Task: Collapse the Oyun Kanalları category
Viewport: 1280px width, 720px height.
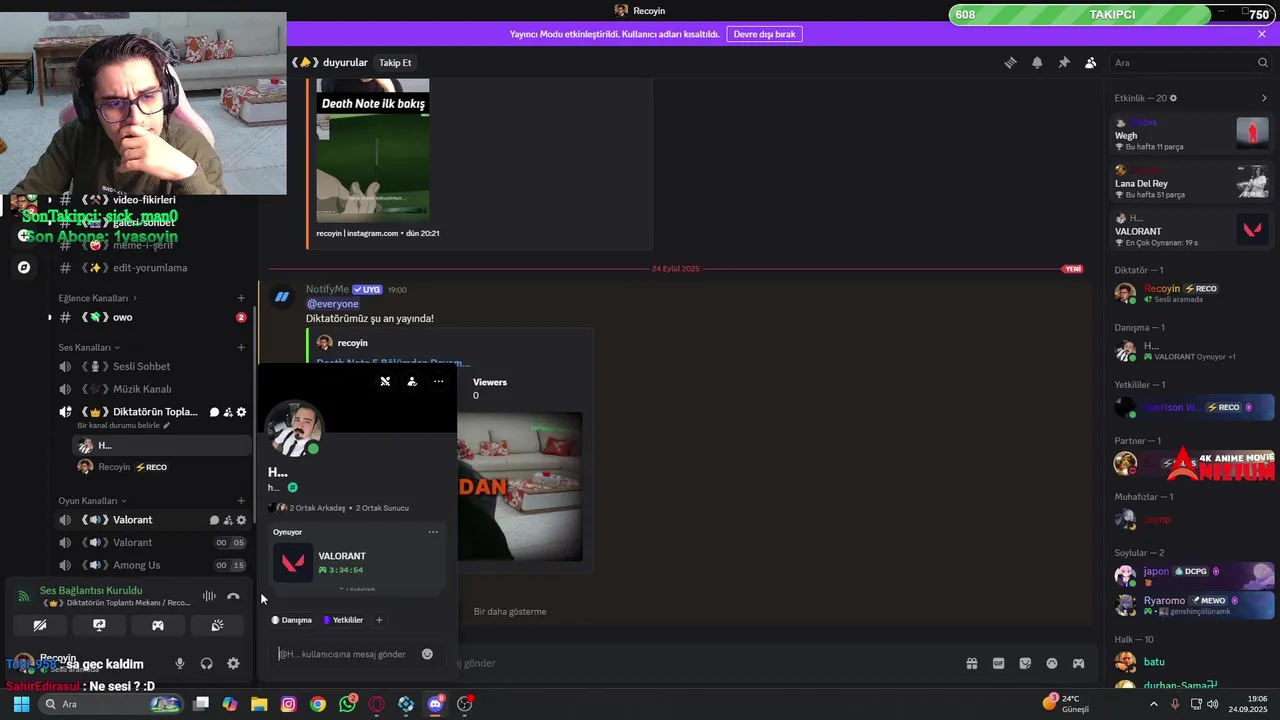Action: pyautogui.click(x=93, y=500)
